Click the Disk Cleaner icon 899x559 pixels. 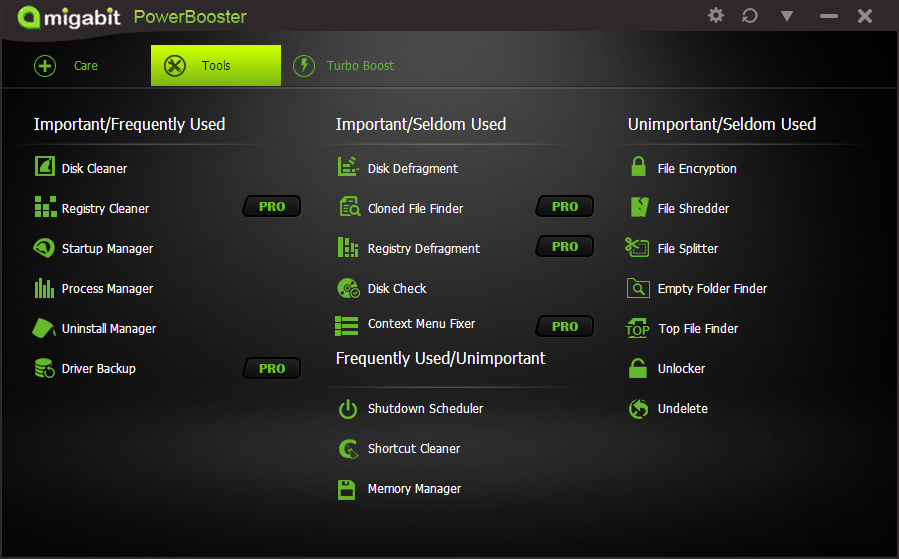[x=45, y=167]
